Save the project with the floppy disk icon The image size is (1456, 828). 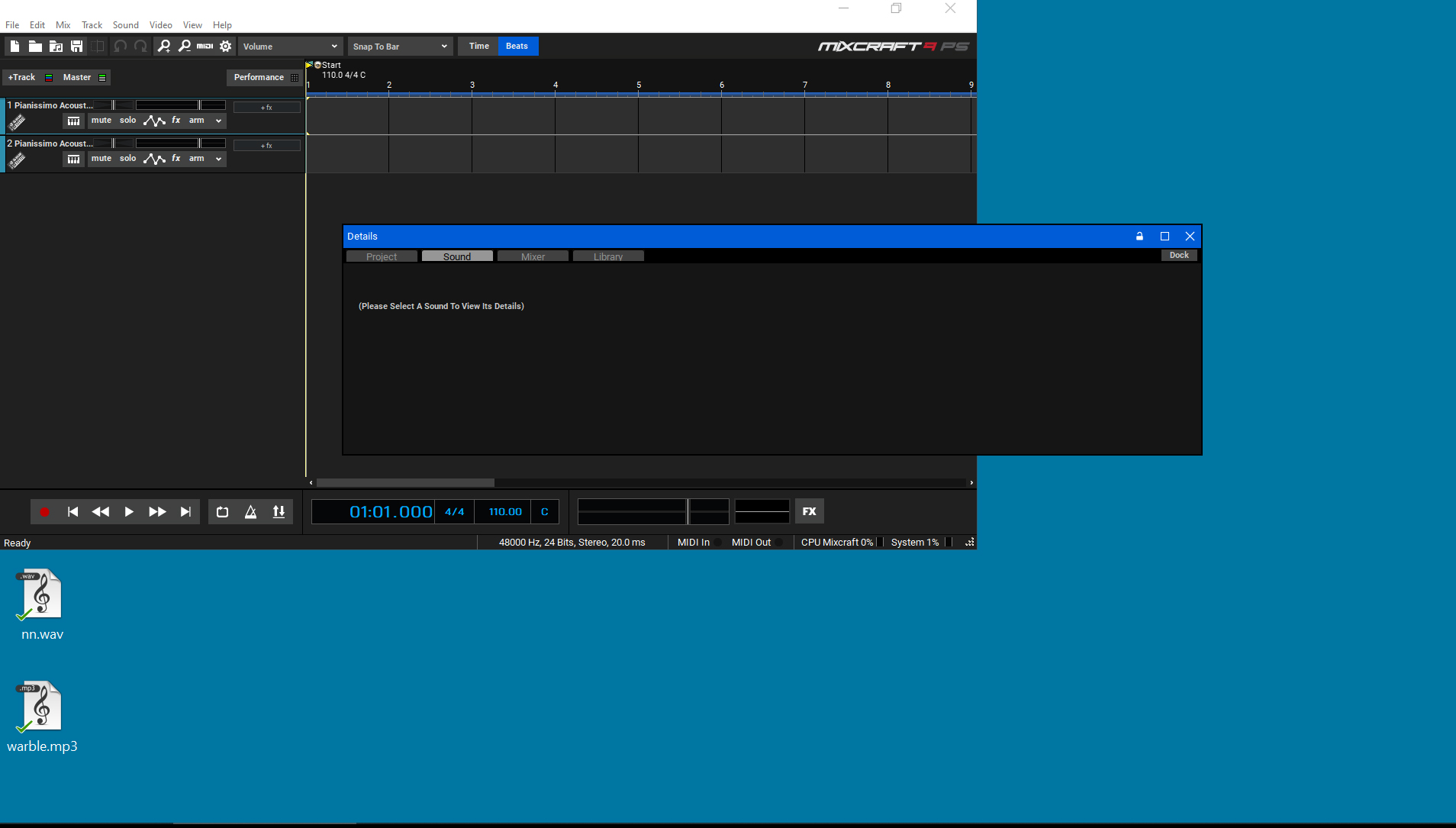(x=76, y=47)
